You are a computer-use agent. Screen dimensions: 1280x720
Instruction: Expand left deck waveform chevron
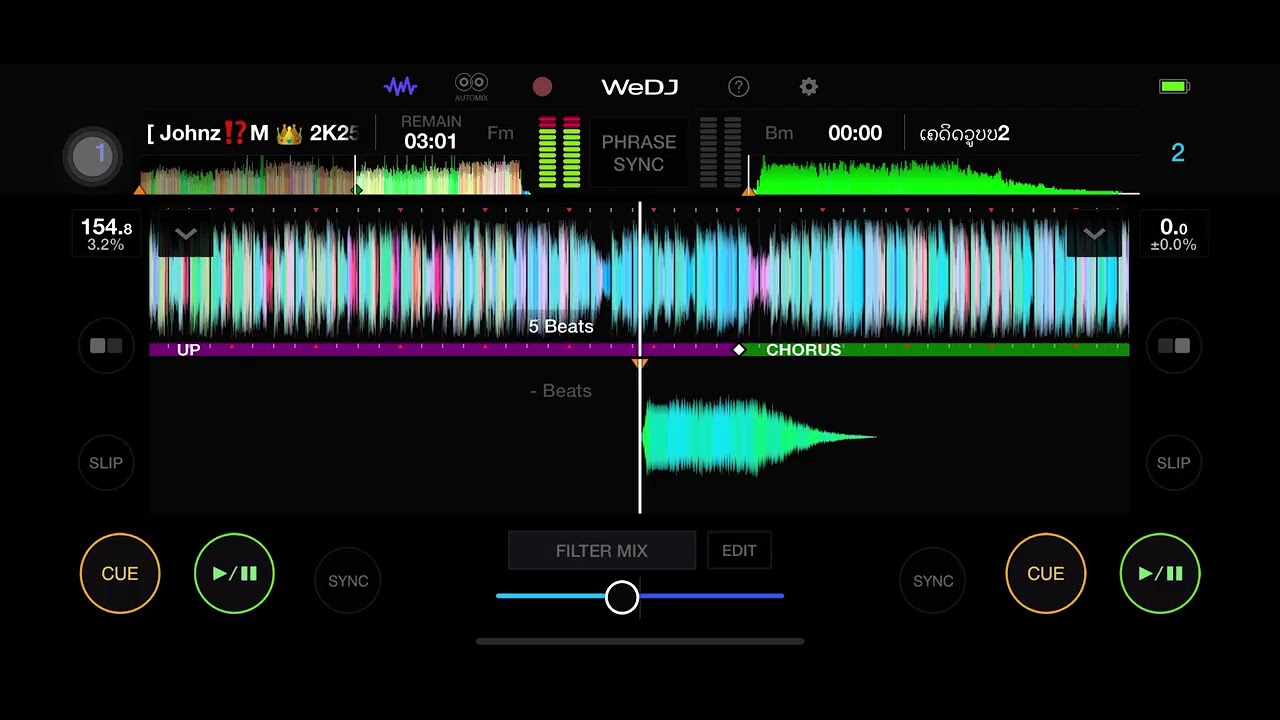pyautogui.click(x=186, y=234)
